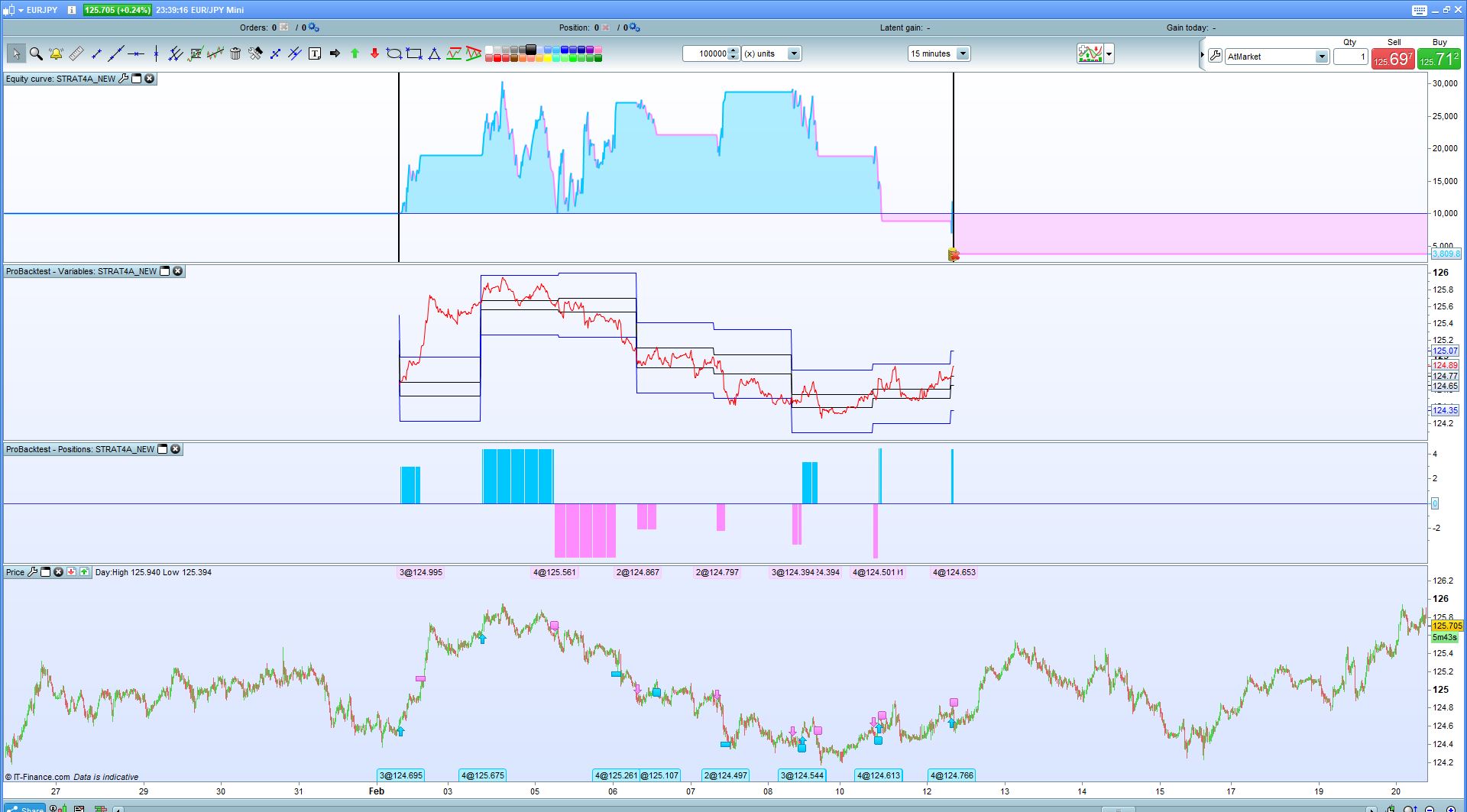This screenshot has height=812, width=1467.
Task: Click the Day:High 125.940 Low 125.394 text
Action: [154, 572]
